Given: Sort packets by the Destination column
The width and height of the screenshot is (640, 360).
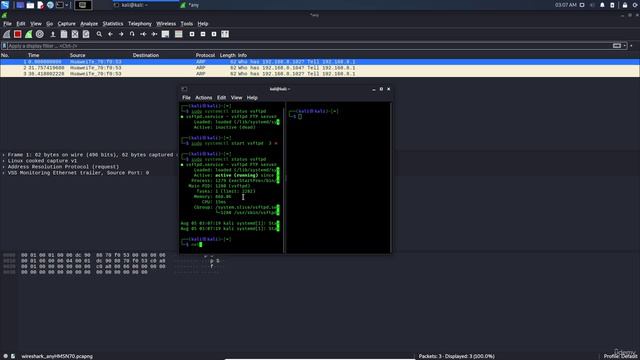Looking at the screenshot, I should pyautogui.click(x=146, y=55).
